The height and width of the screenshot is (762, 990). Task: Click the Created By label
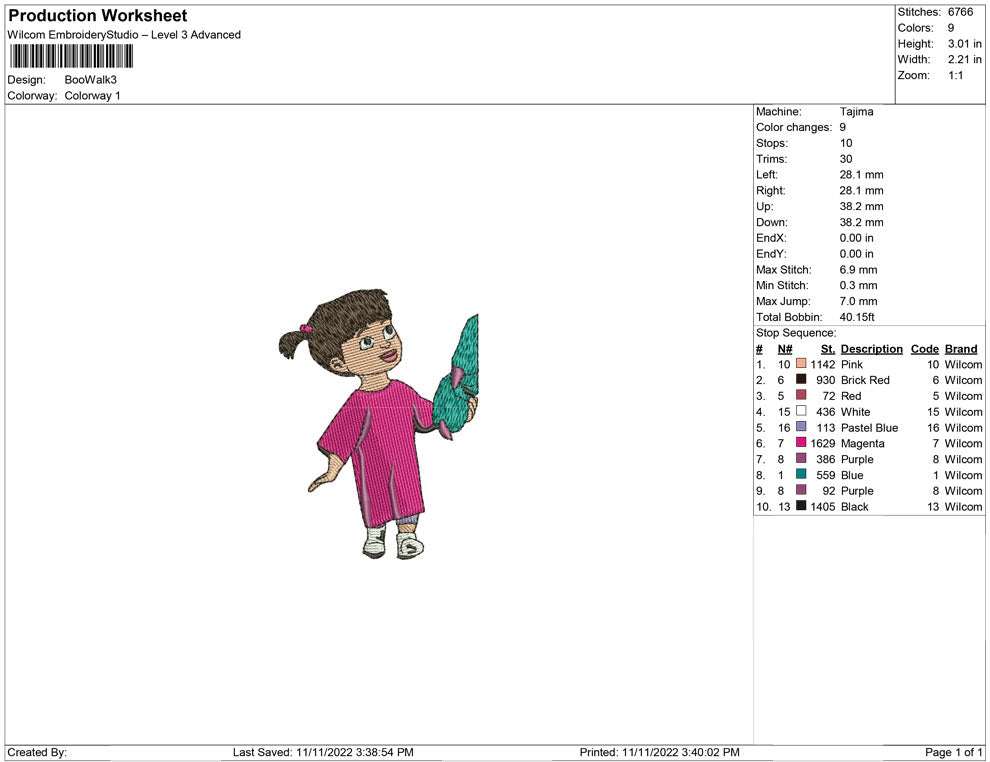[x=37, y=752]
